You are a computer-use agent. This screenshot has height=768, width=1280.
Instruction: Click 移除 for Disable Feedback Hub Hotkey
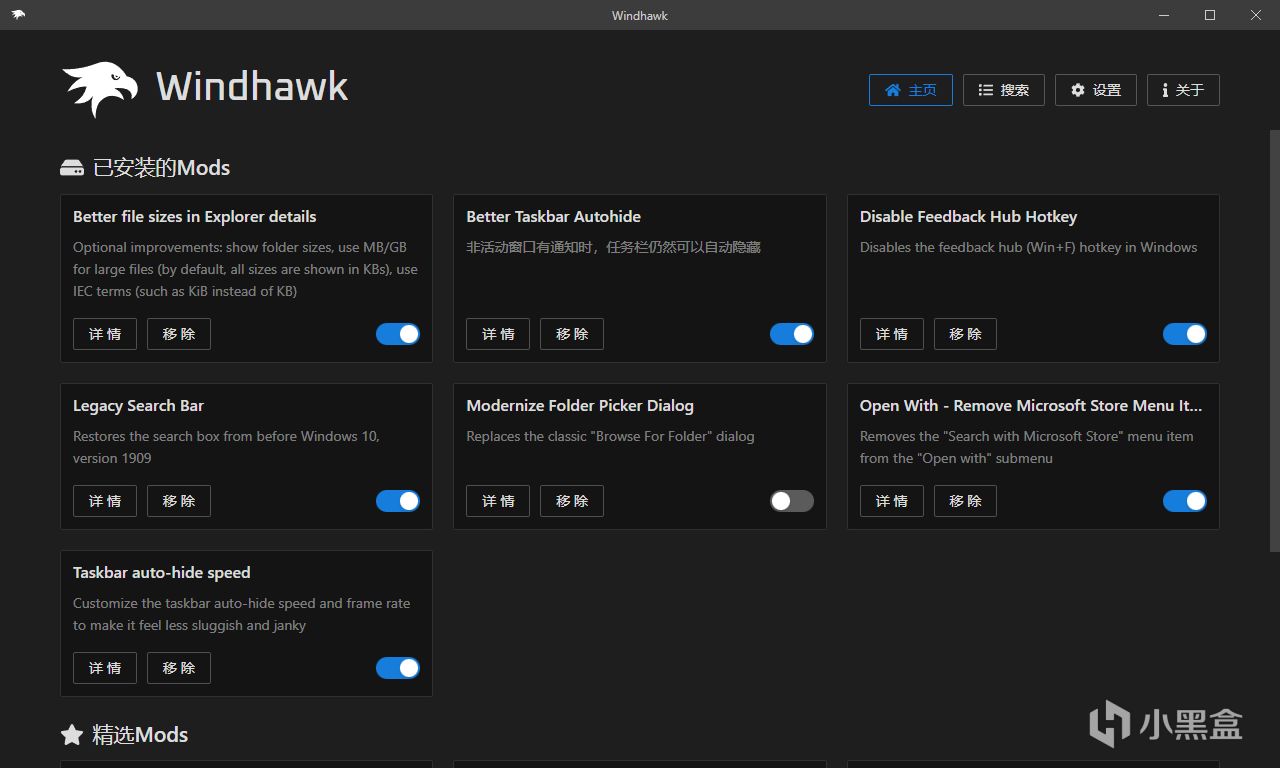(965, 334)
